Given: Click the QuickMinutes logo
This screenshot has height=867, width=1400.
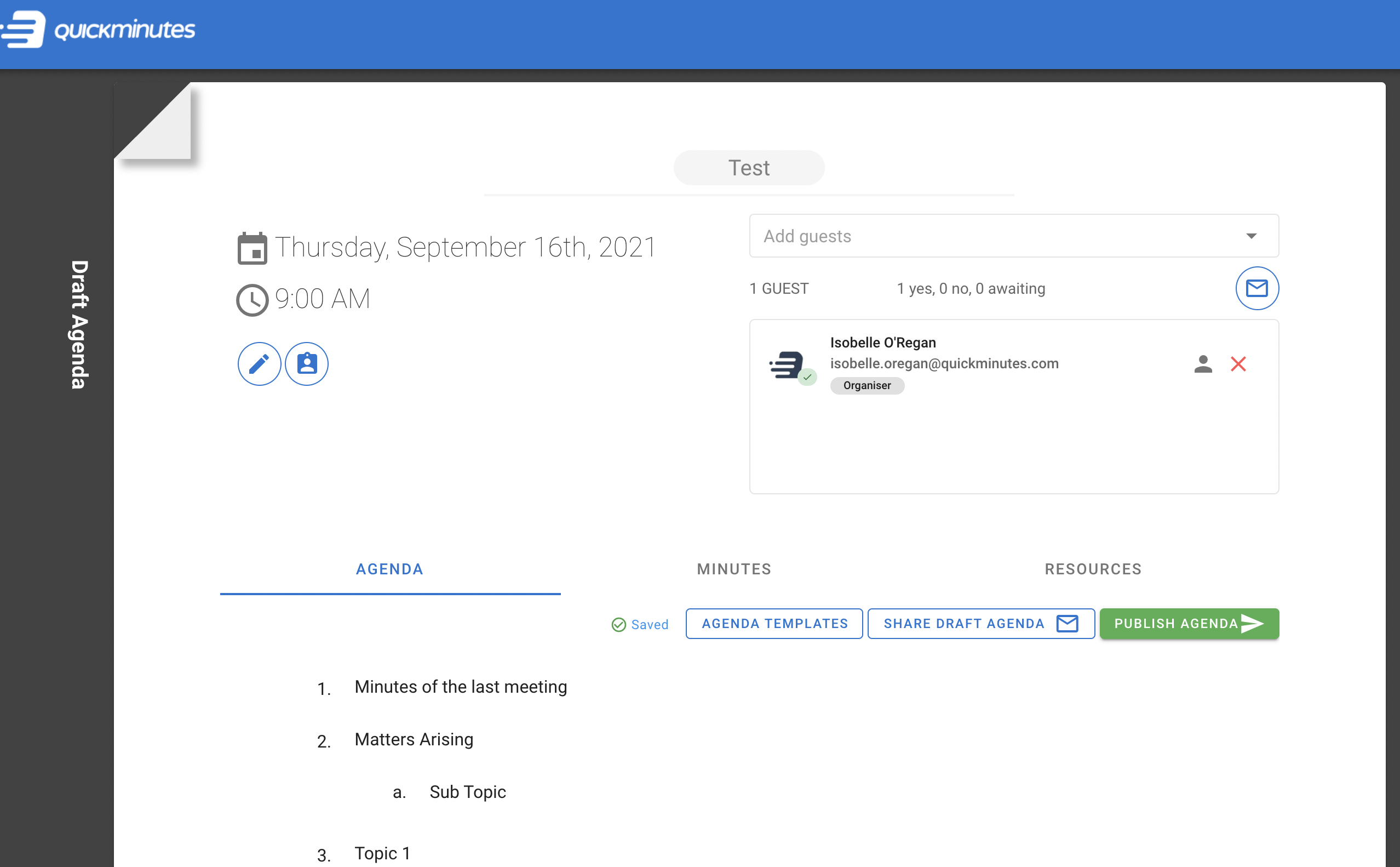Looking at the screenshot, I should [x=97, y=29].
